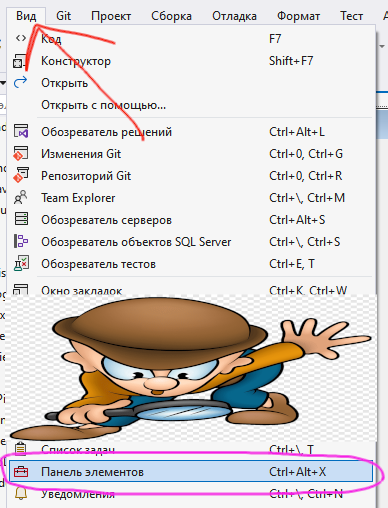Select Обозреватель серверов entry
Image resolution: width=388 pixels, height=508 pixels.
pos(191,220)
